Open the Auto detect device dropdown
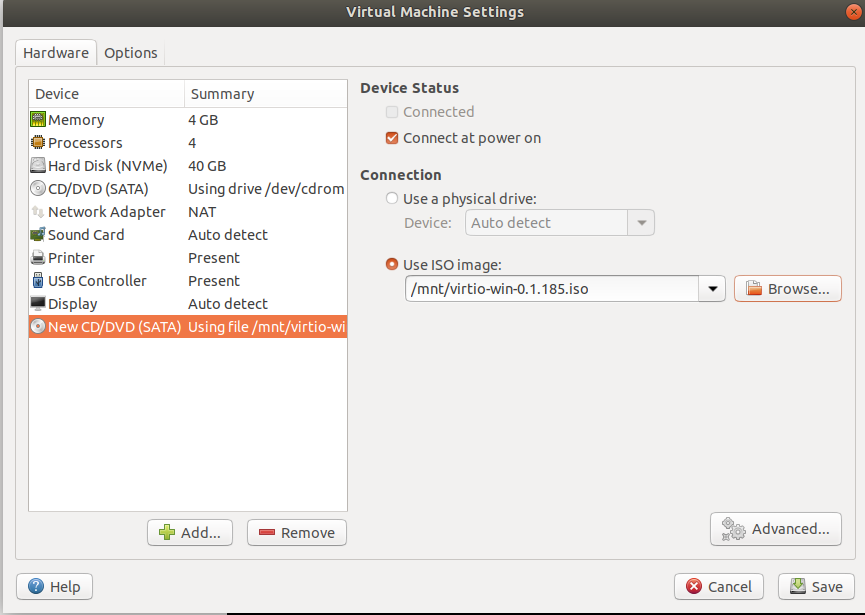 pyautogui.click(x=641, y=223)
